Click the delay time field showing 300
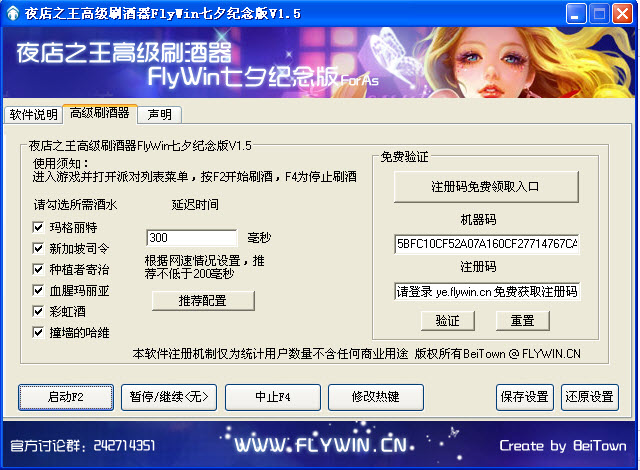 [x=191, y=237]
